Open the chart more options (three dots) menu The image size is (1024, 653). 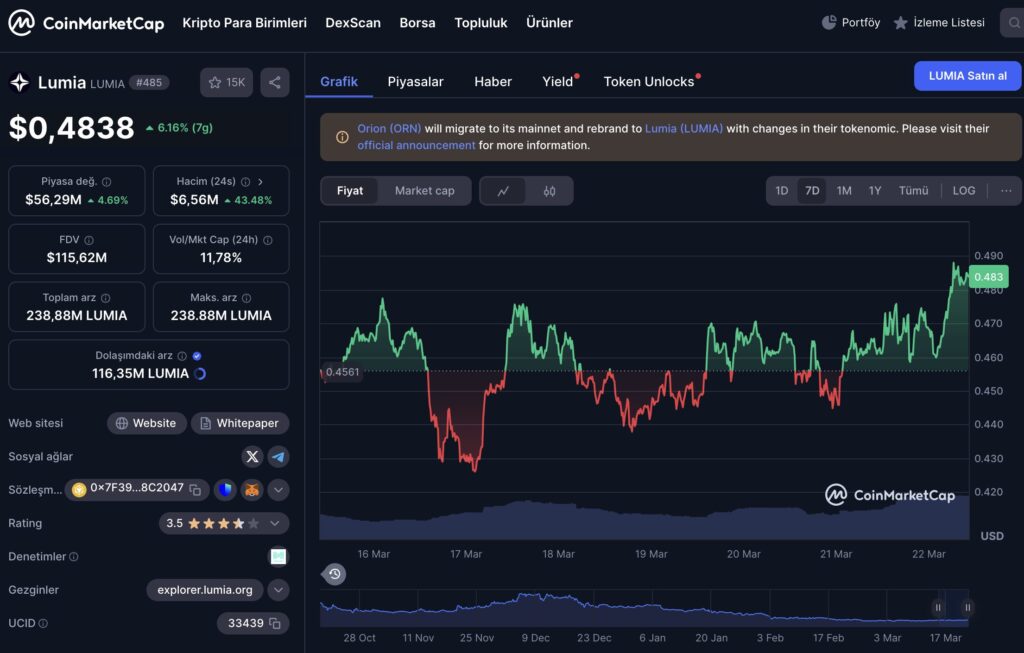1006,191
